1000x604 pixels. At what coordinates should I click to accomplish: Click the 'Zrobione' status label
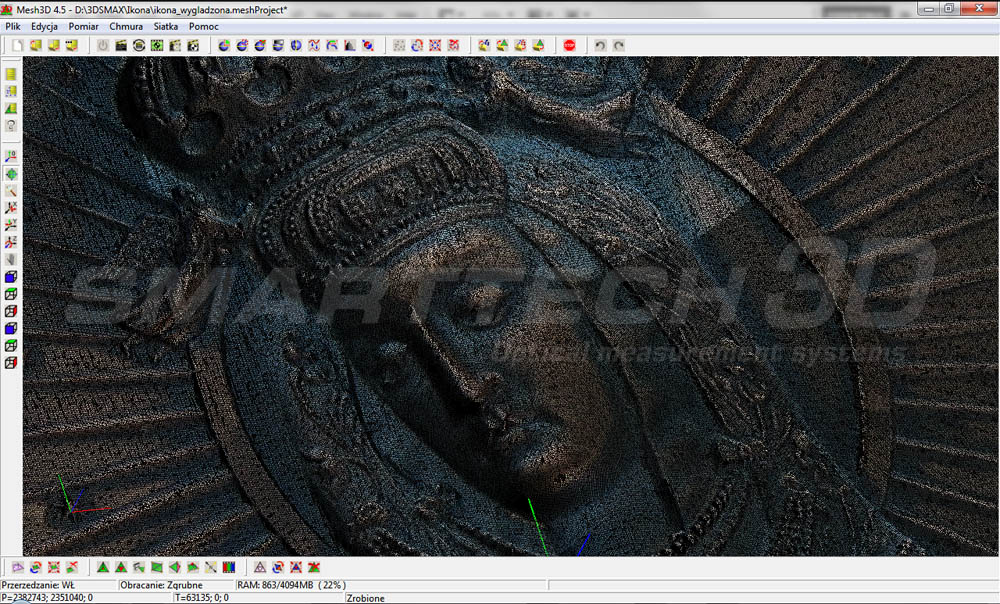[365, 598]
